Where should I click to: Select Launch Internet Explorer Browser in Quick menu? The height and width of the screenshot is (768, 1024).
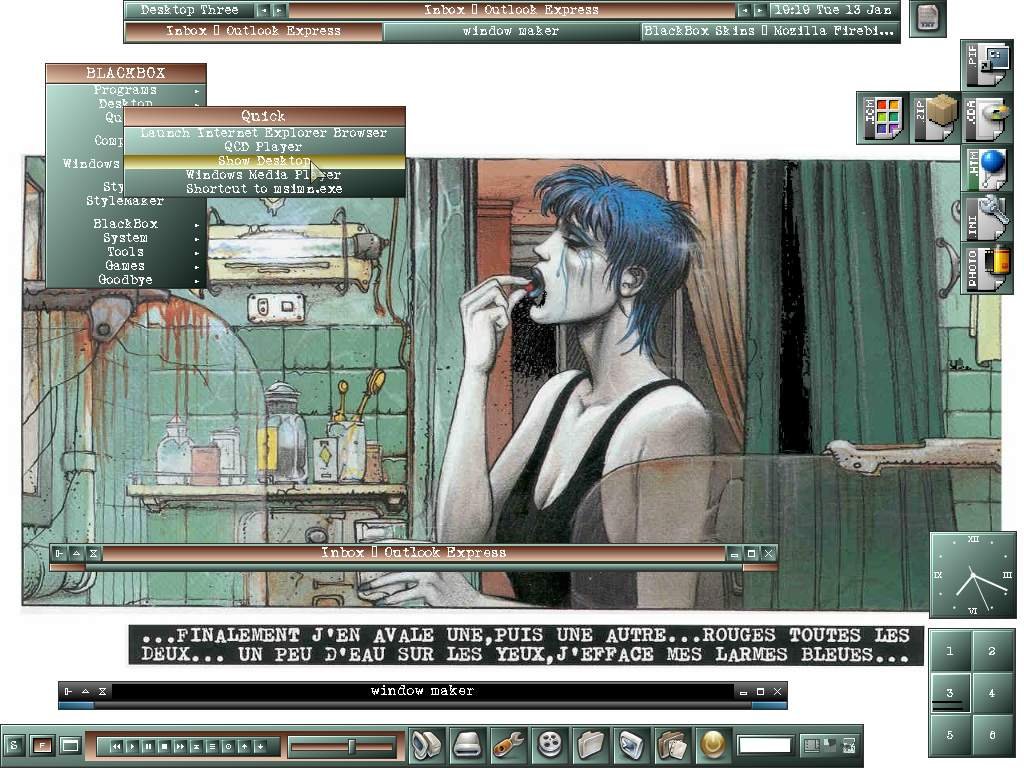point(264,133)
